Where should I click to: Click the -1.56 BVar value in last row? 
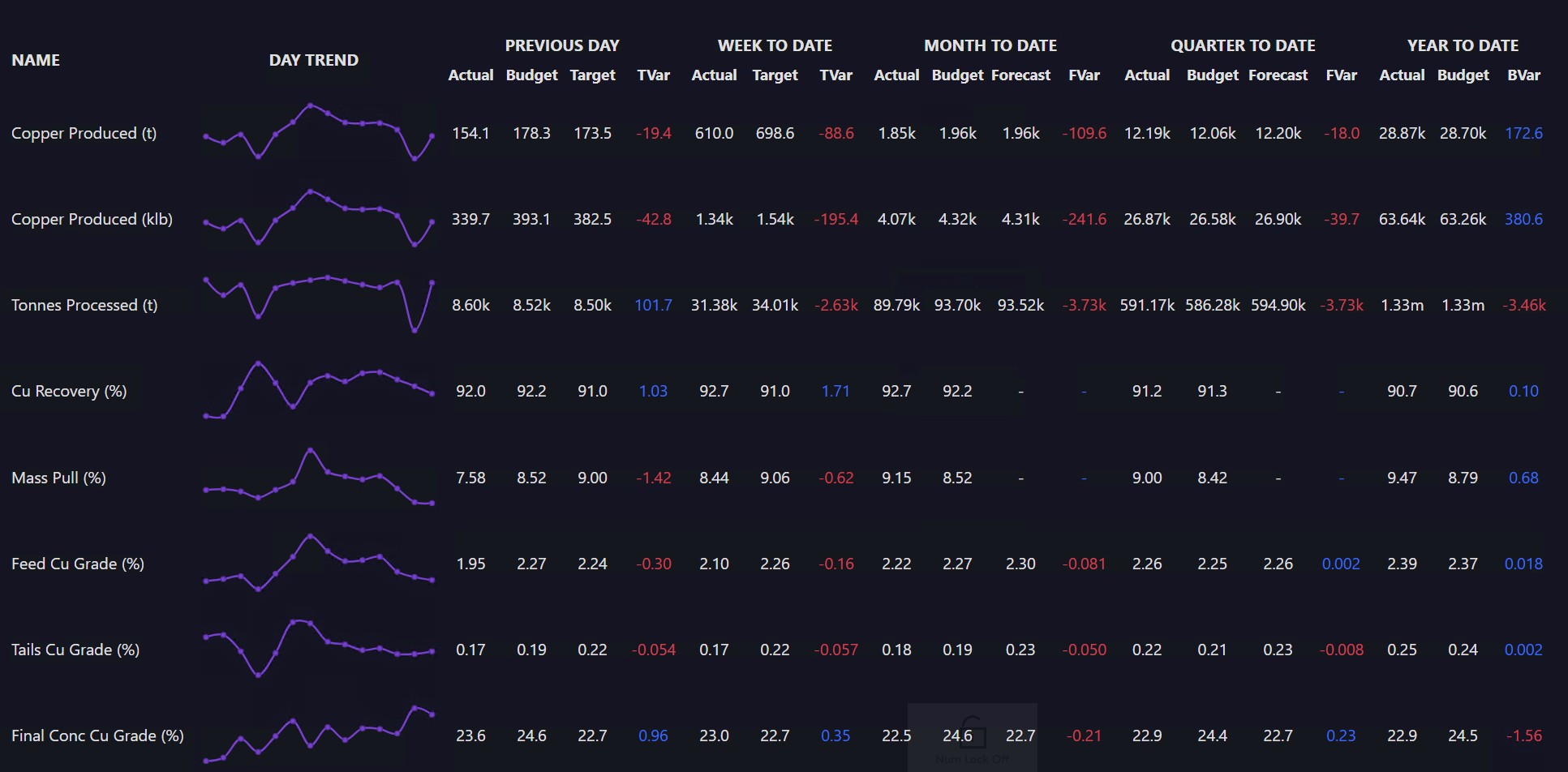pyautogui.click(x=1523, y=736)
